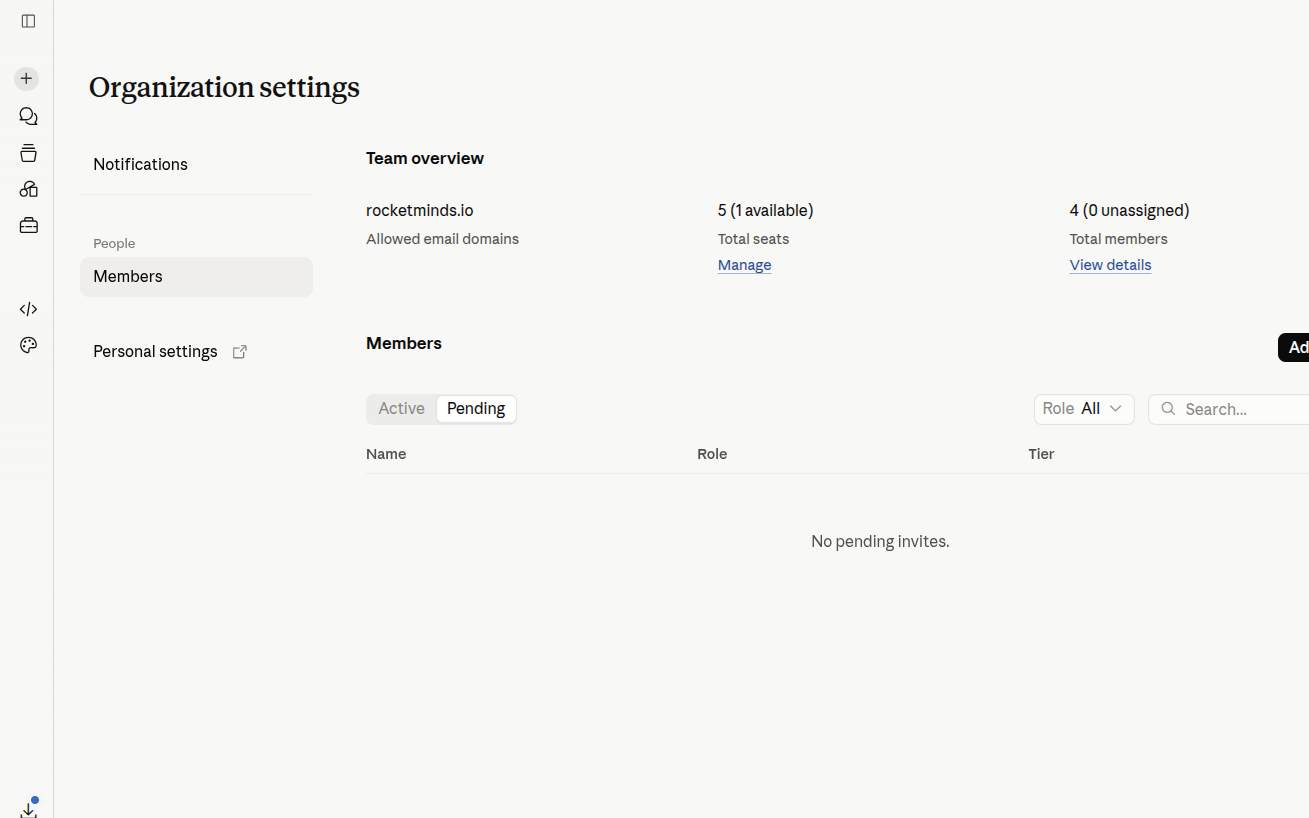The height and width of the screenshot is (818, 1309).
Task: Open the code brackets icon
Action: (x=28, y=309)
